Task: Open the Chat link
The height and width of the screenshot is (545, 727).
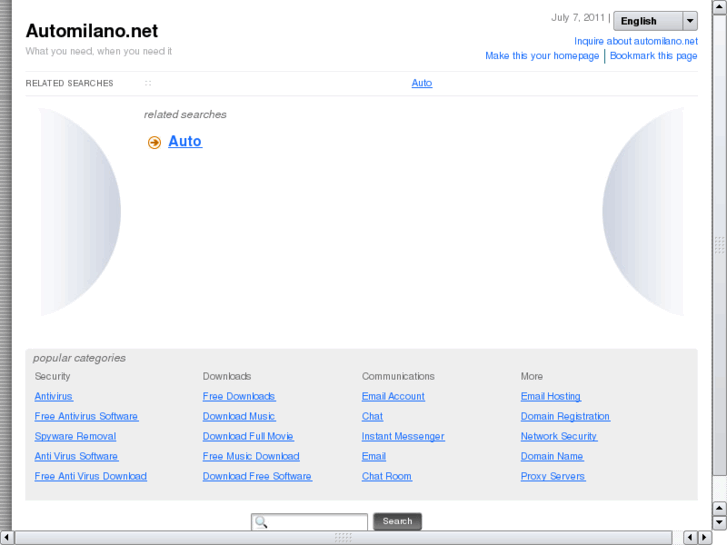Action: (x=372, y=417)
